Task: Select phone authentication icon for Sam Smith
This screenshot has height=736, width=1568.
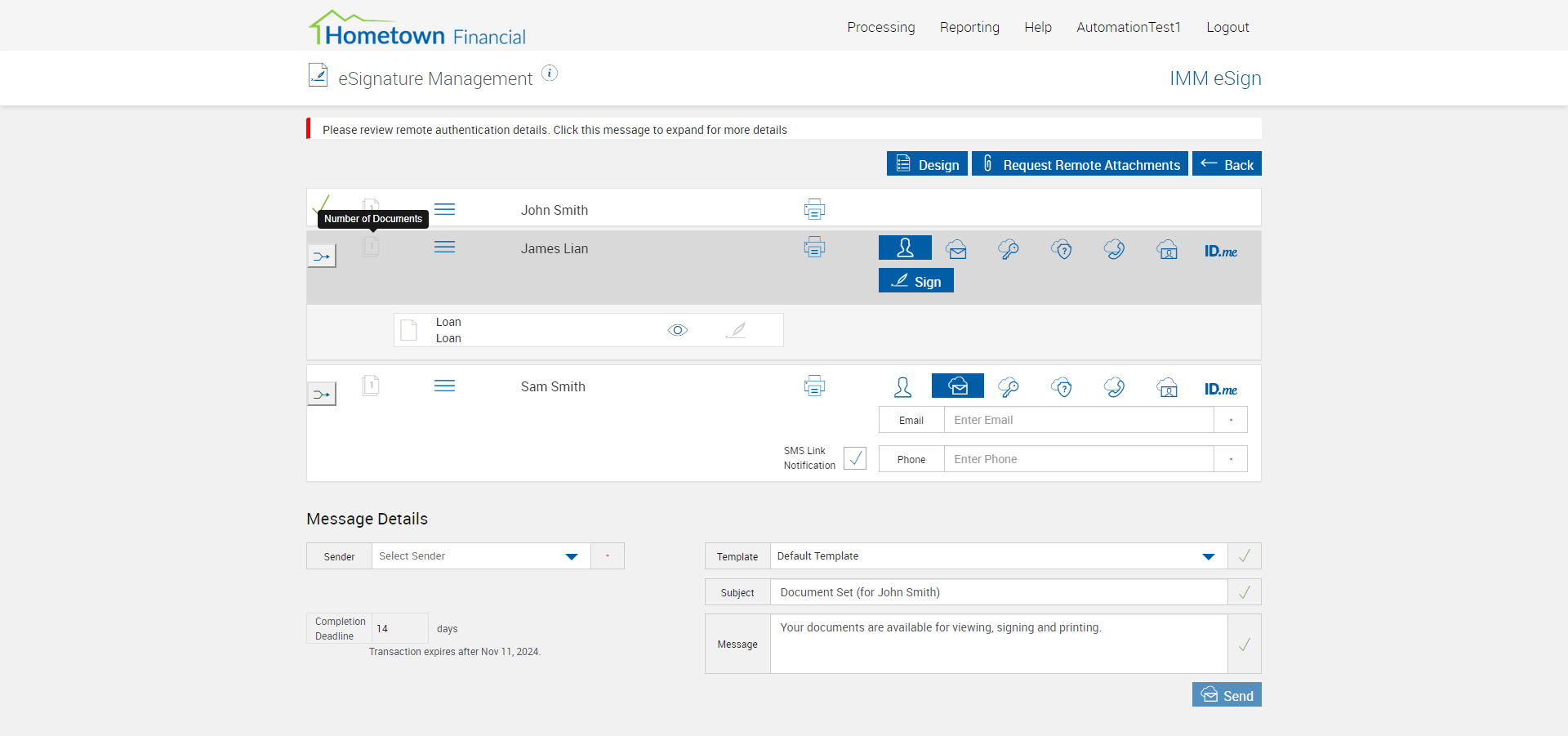Action: pyautogui.click(x=1114, y=387)
